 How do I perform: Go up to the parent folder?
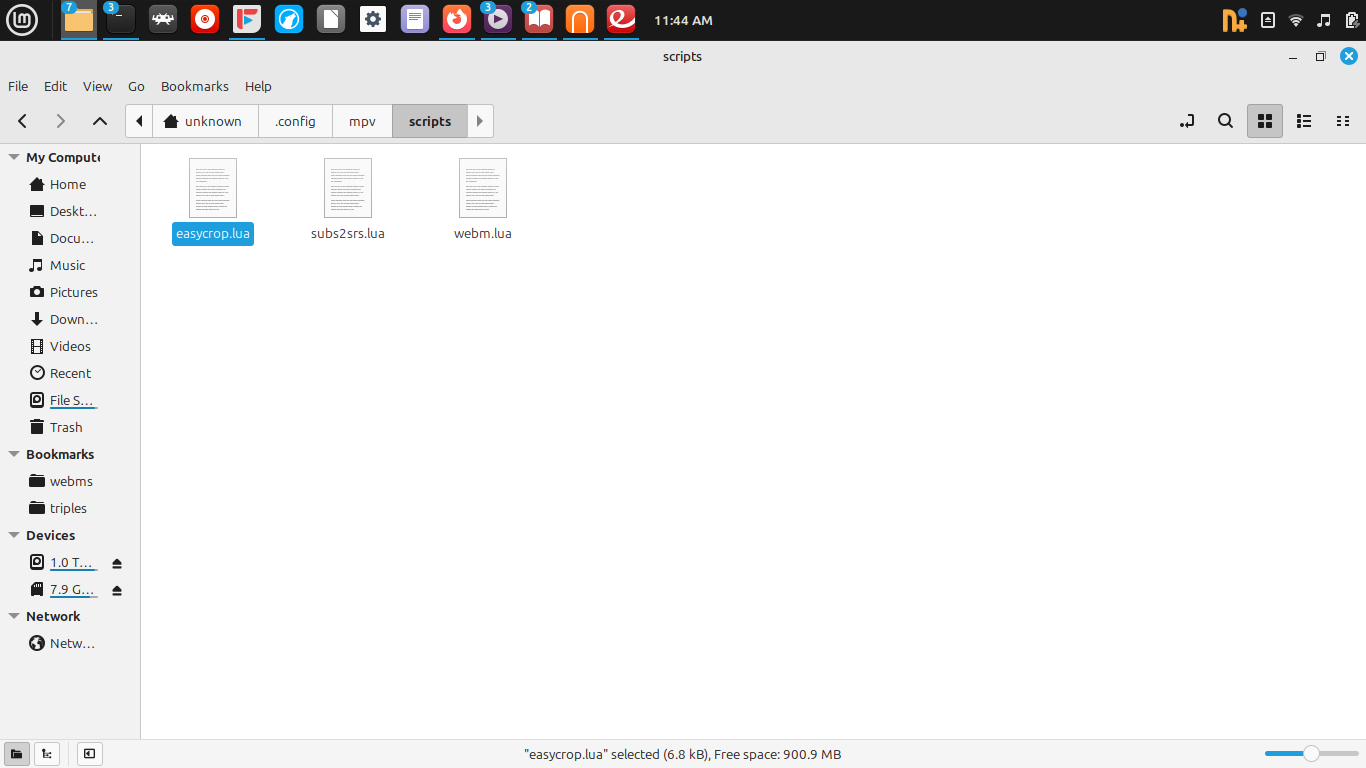tap(99, 121)
